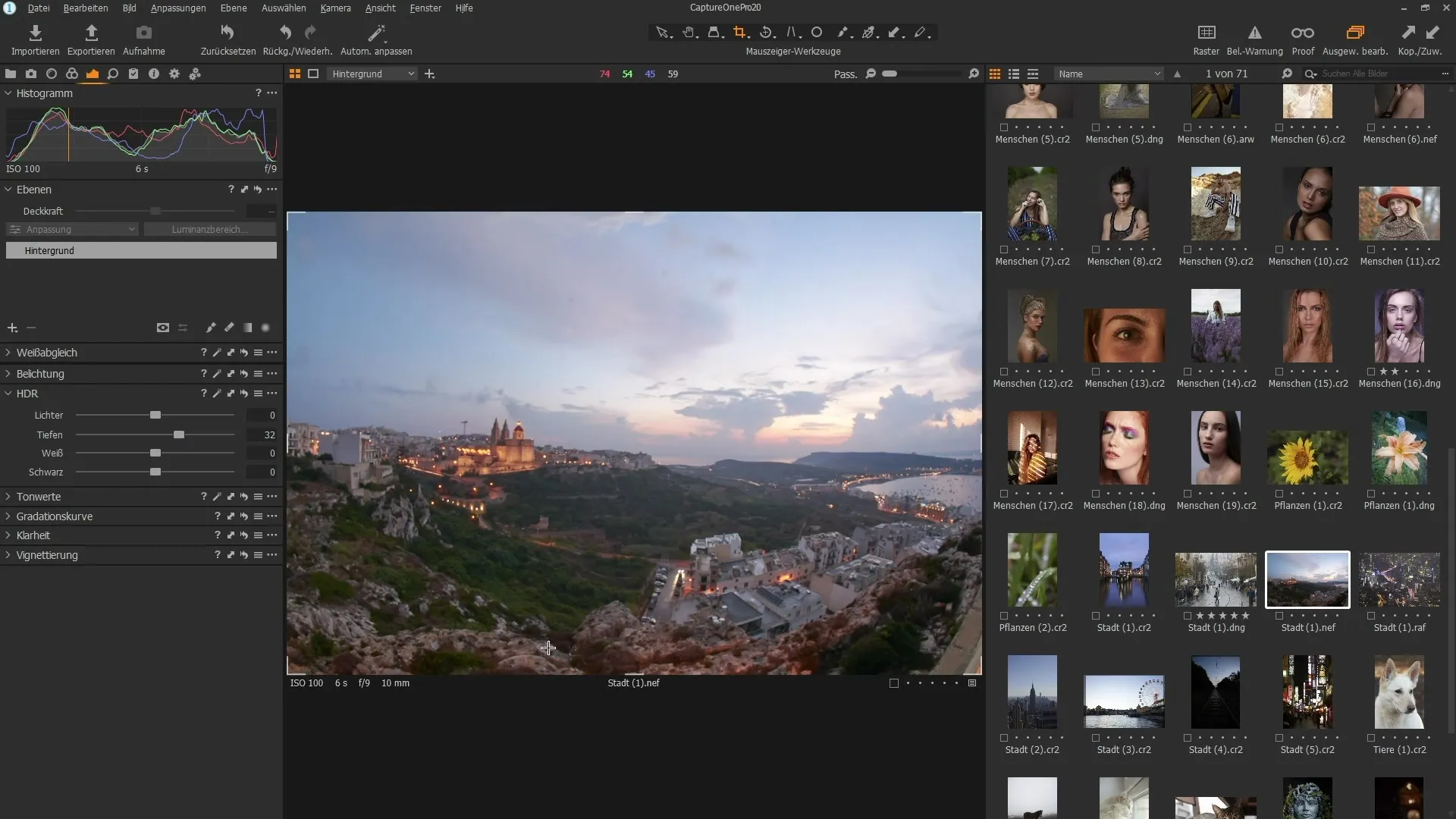Select the rotate straighten tool
Viewport: 1456px width, 819px height.
click(766, 33)
